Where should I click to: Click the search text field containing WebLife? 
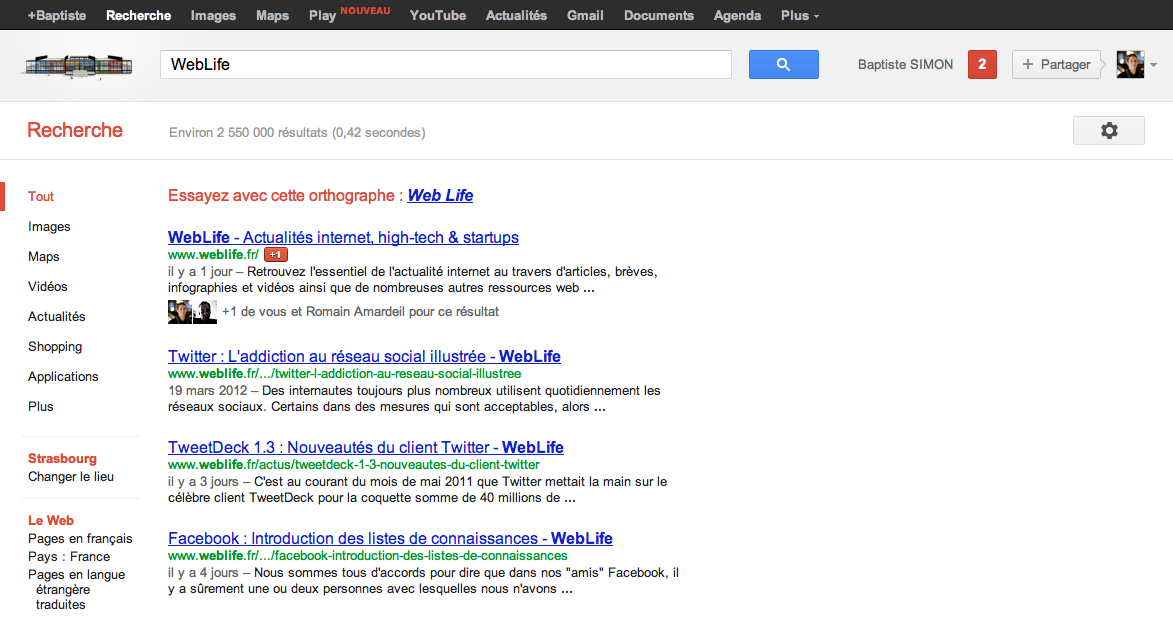click(445, 65)
